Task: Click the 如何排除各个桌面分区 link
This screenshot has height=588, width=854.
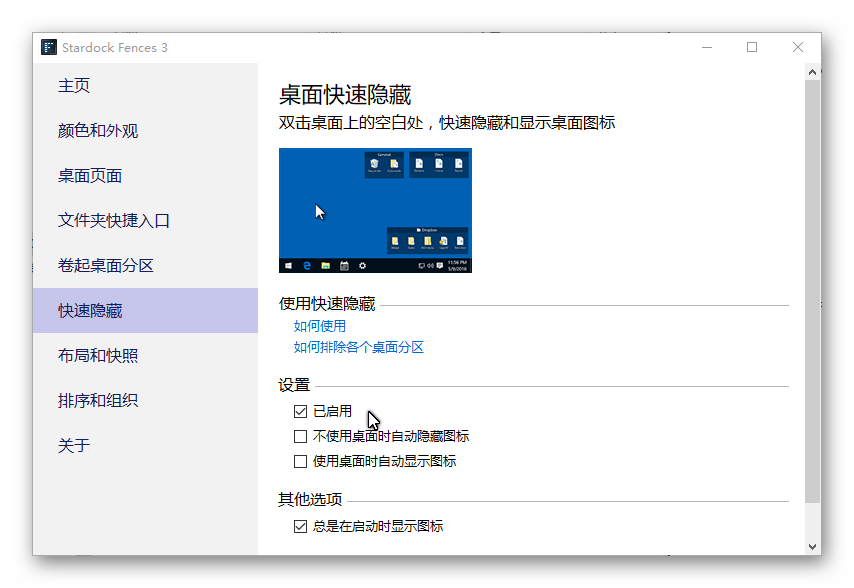Action: pyautogui.click(x=358, y=347)
